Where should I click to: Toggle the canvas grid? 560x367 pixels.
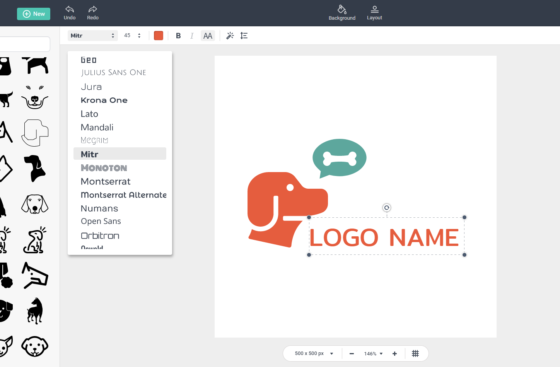point(415,353)
